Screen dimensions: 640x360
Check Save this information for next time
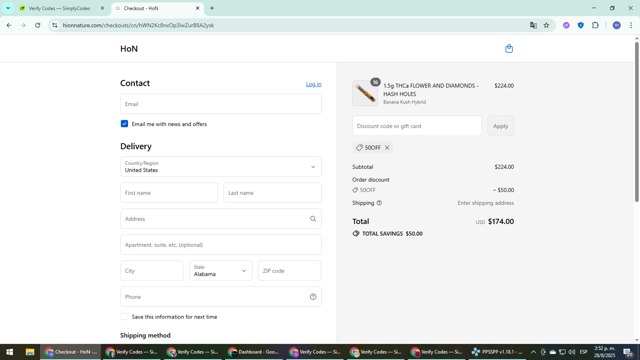point(124,317)
